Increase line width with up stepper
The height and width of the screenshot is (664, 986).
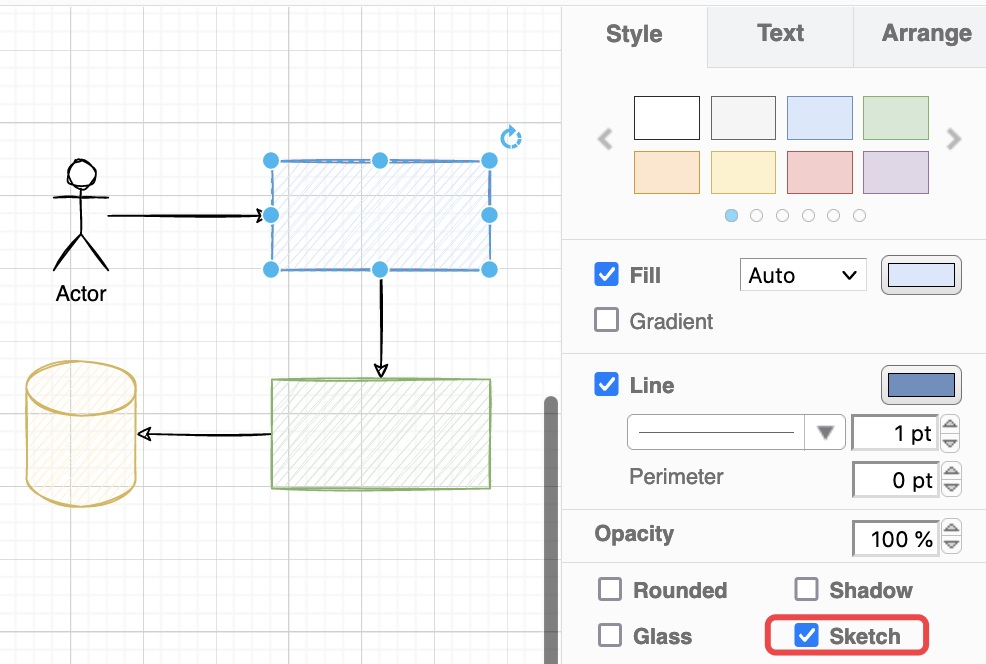coord(951,425)
